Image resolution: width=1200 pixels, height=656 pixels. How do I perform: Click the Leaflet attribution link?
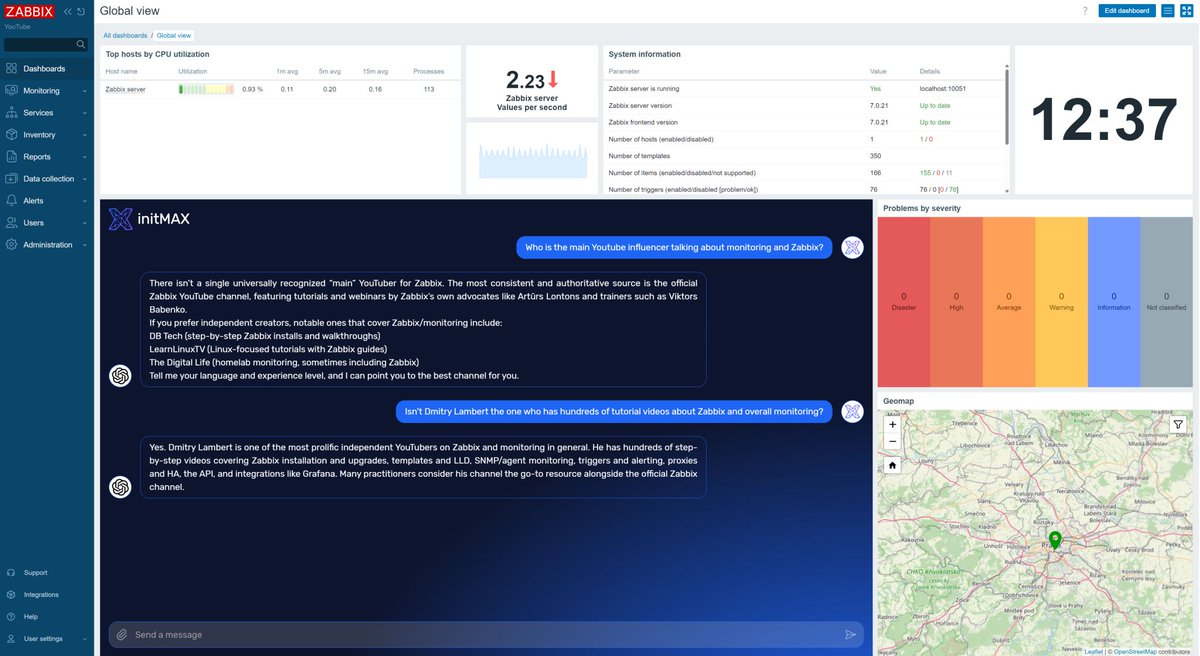click(x=1094, y=651)
